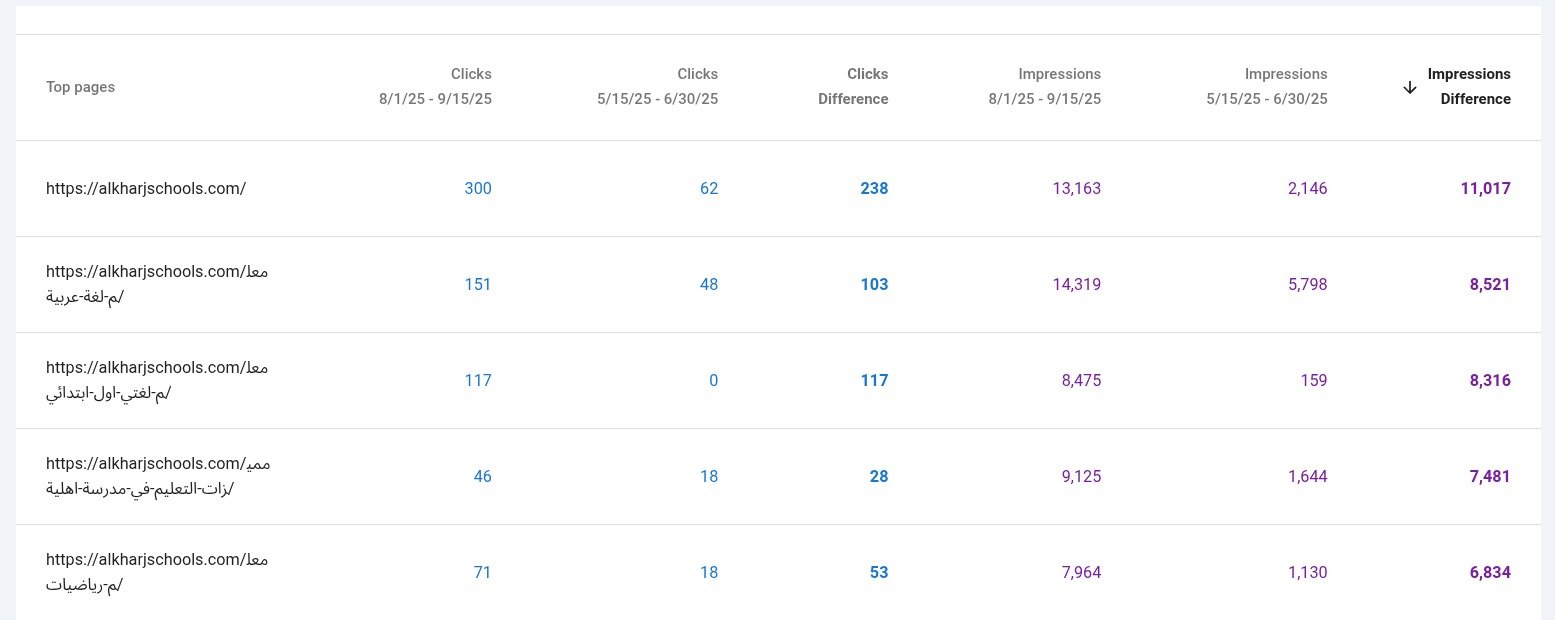This screenshot has height=620, width=1555.
Task: Open the مميزات-التعليم-في-مدرسة-اهلية page row
Action: click(158, 476)
